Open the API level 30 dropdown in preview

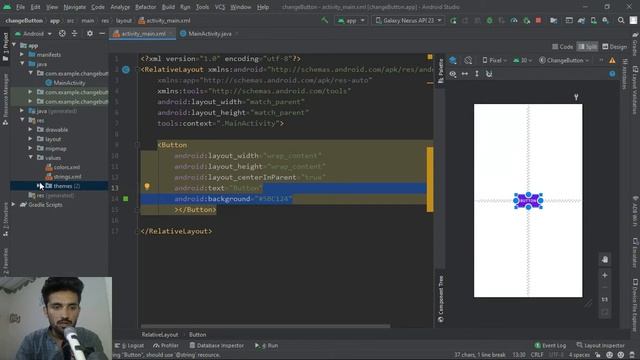523,60
